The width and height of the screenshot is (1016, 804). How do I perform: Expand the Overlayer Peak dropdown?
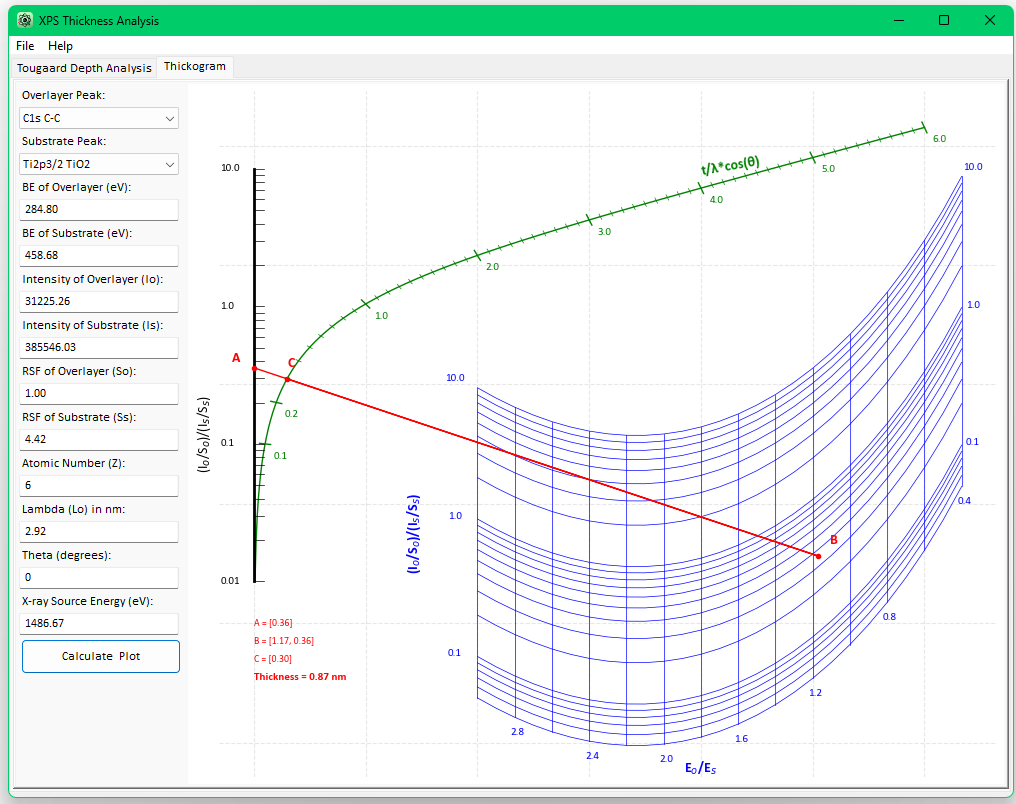tap(99, 118)
